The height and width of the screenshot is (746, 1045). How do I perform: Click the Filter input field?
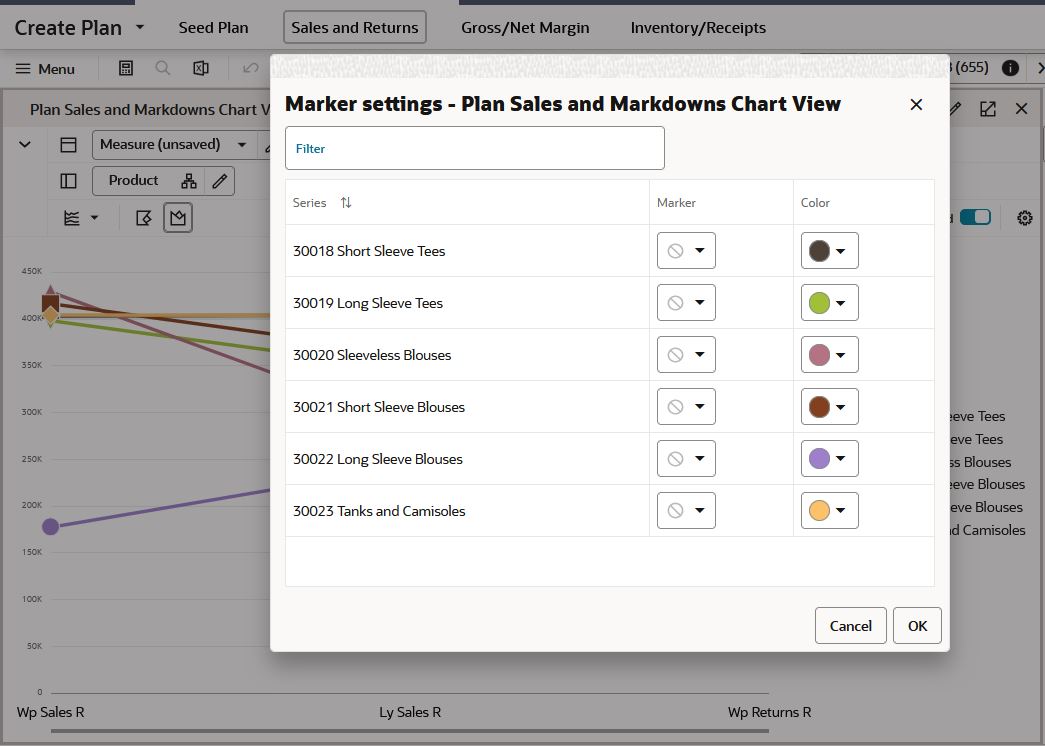[475, 148]
